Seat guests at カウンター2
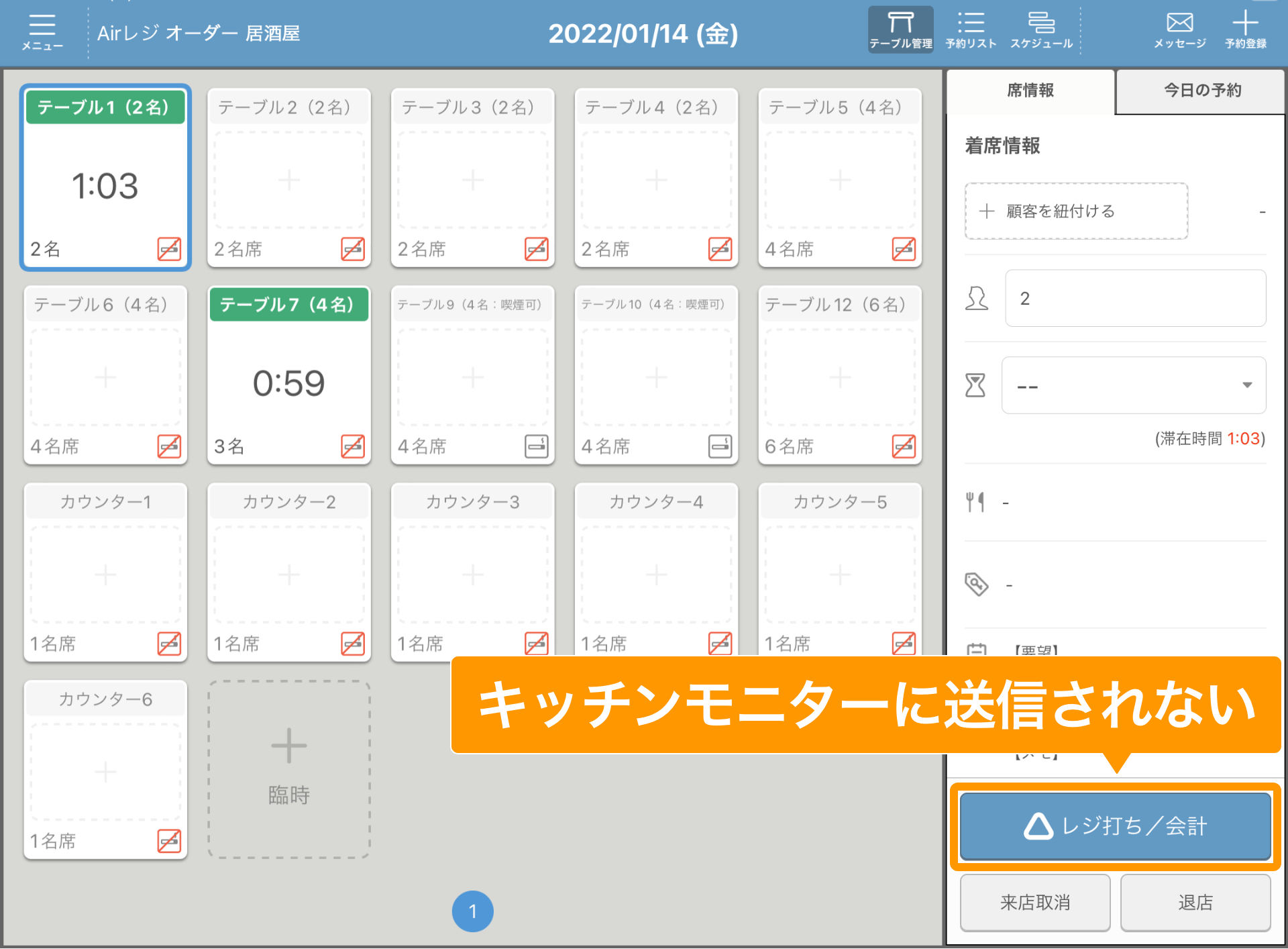This screenshot has width=1288, height=949. click(289, 575)
